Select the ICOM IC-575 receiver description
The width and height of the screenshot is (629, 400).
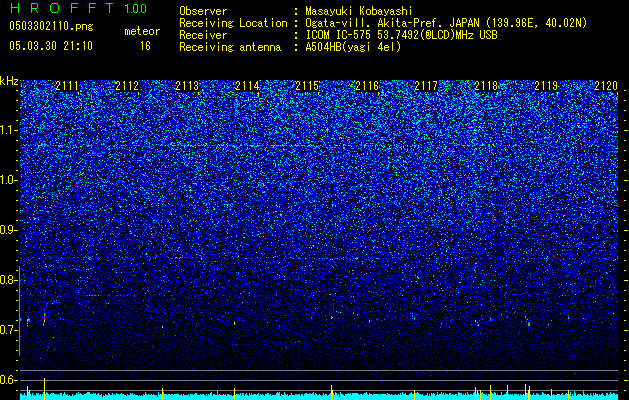(x=401, y=35)
